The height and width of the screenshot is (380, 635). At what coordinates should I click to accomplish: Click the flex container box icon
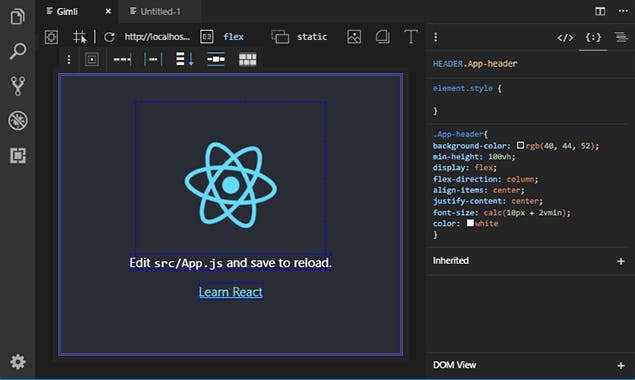(92, 60)
